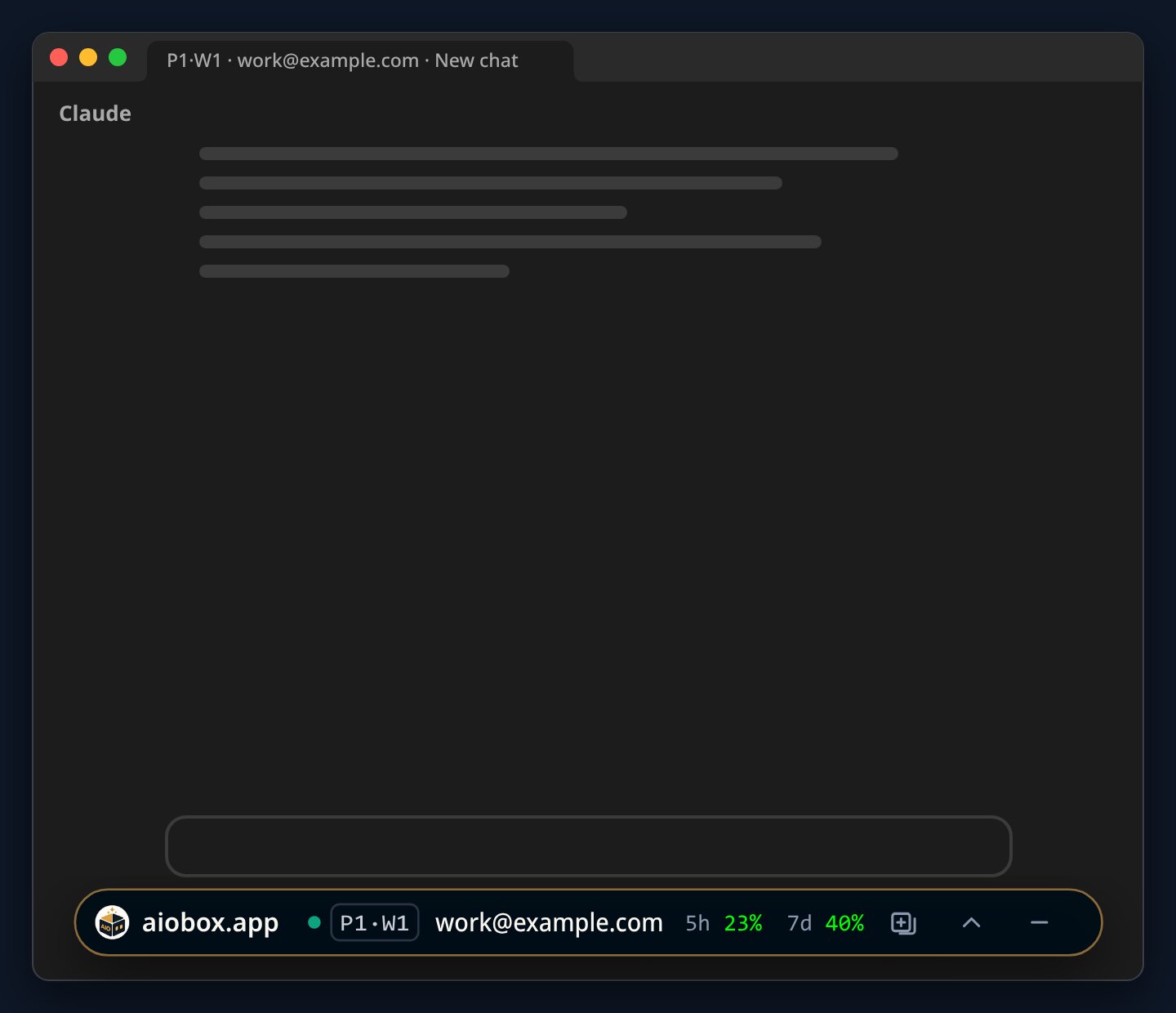Click the 5h 23% usage indicator
The image size is (1176, 1013).
pos(724,923)
